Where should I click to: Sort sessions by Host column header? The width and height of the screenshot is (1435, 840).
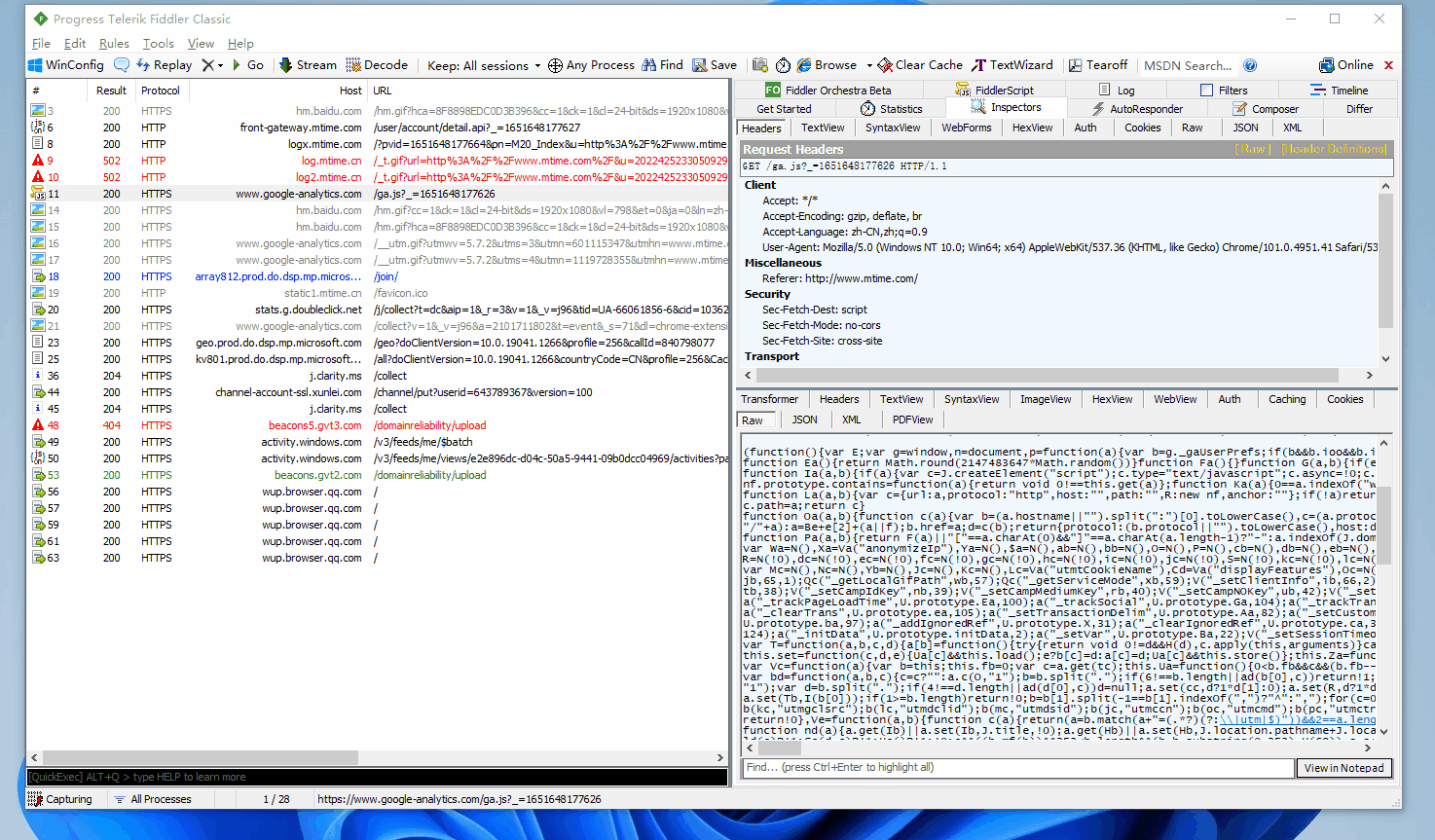point(276,91)
